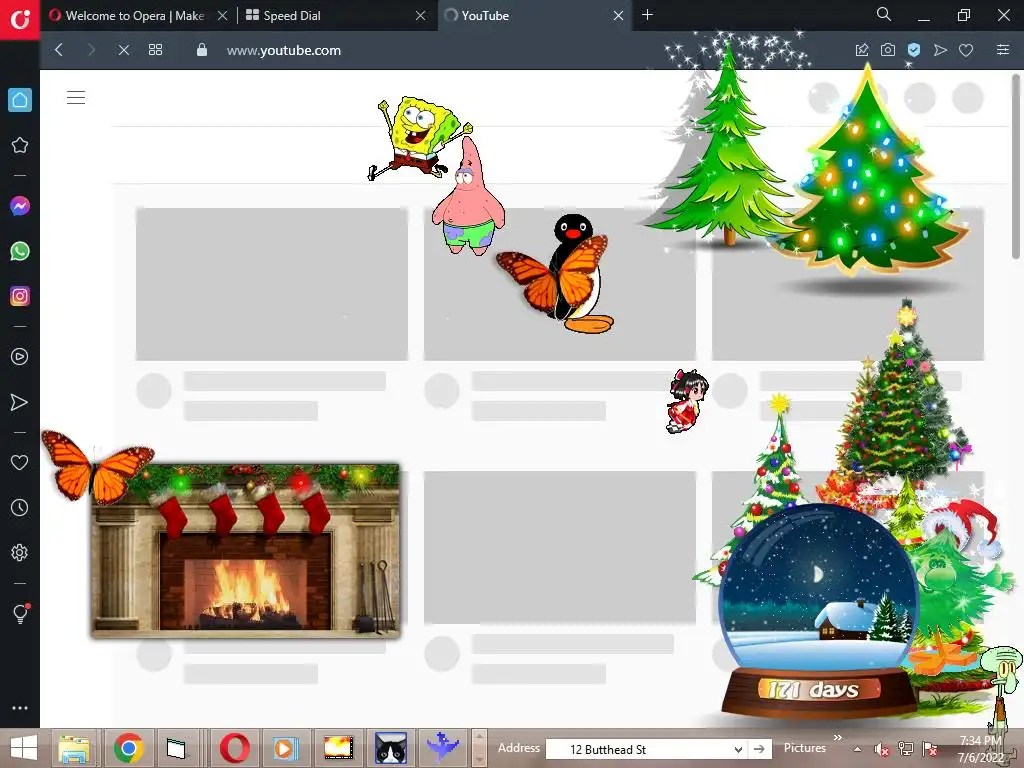
Task: Click the lightbulb tips icon in sidebar
Action: click(20, 613)
